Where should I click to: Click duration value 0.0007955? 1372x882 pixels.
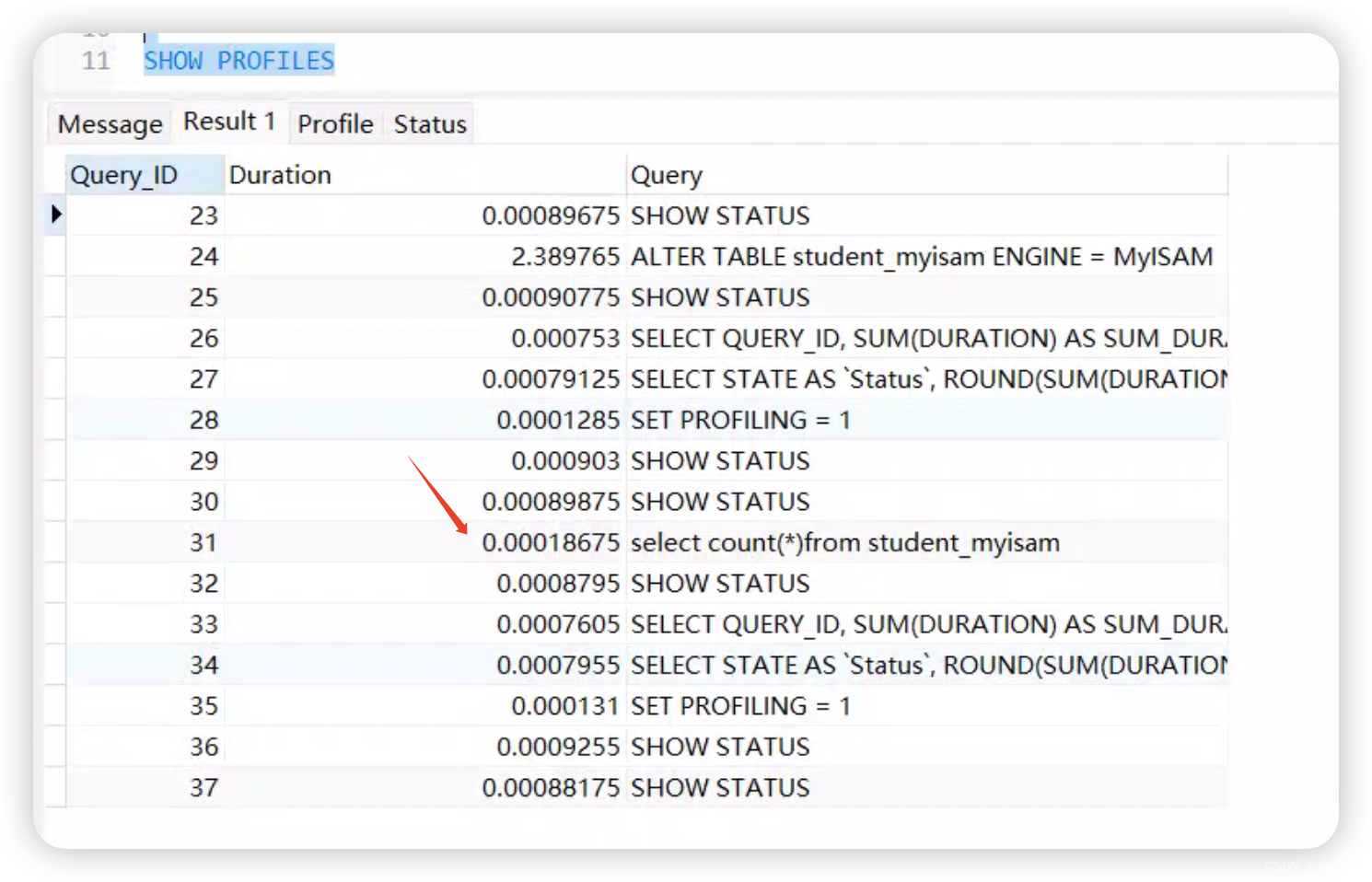pyautogui.click(x=558, y=665)
